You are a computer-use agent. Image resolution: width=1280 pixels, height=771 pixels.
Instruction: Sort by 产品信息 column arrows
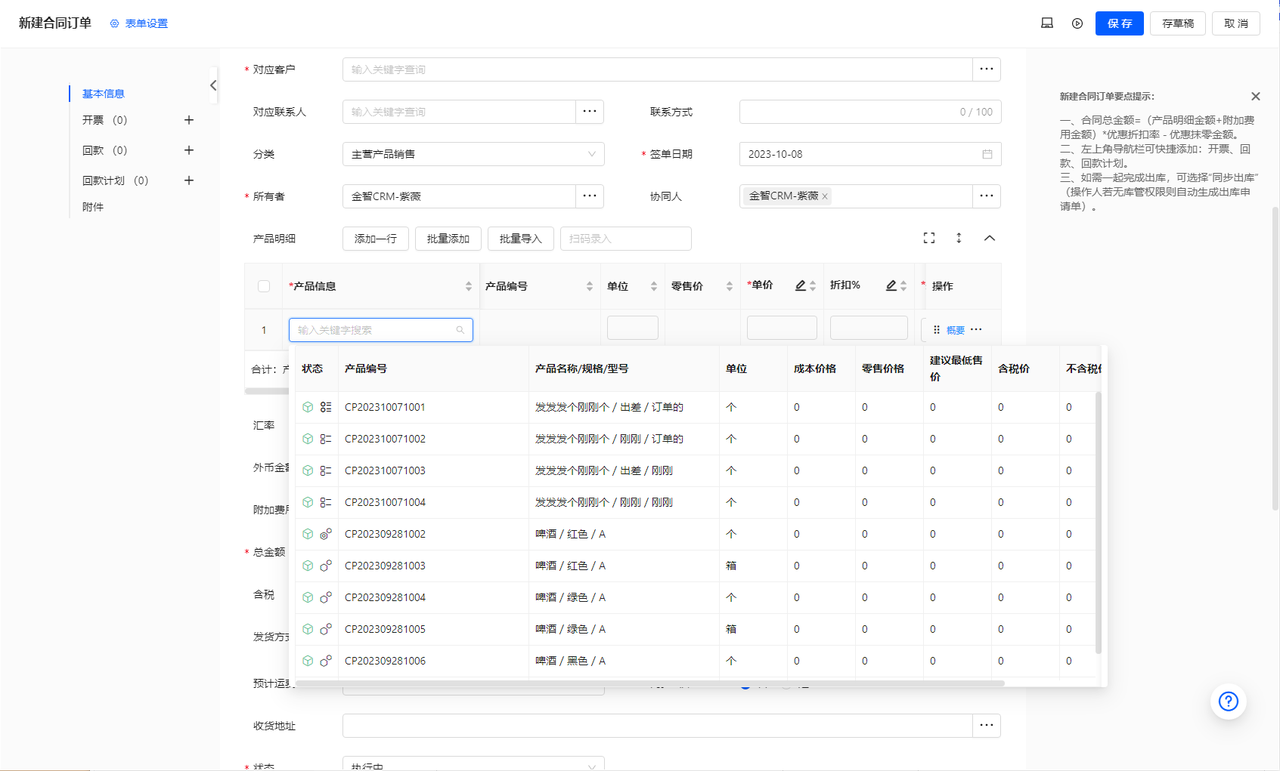[x=469, y=286]
